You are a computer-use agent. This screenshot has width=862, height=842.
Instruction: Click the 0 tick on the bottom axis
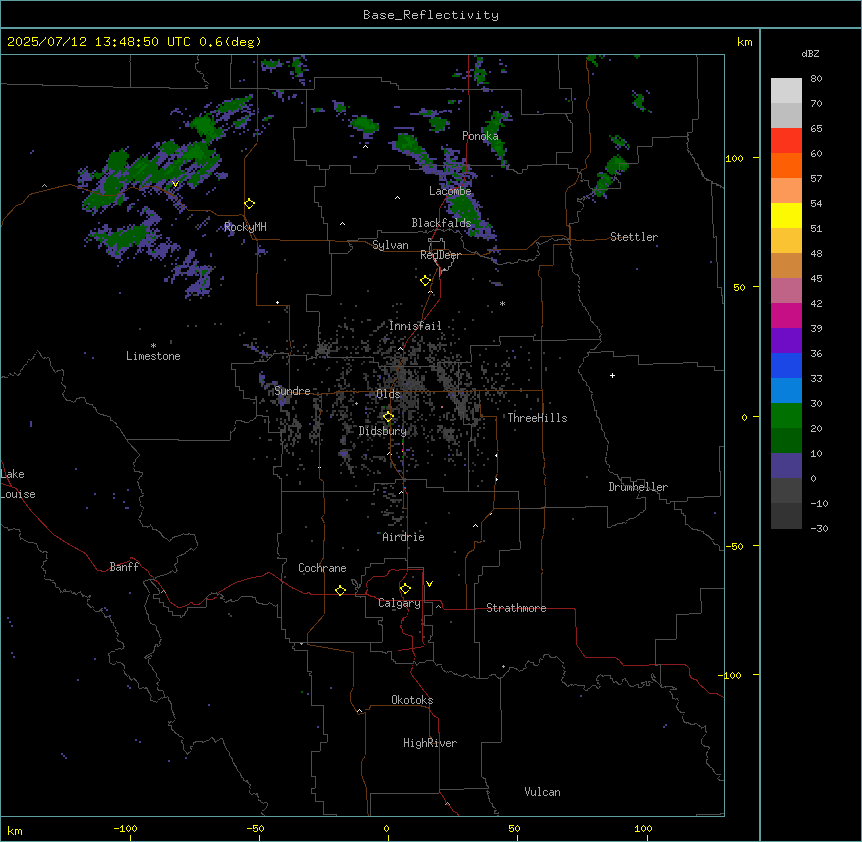point(386,828)
